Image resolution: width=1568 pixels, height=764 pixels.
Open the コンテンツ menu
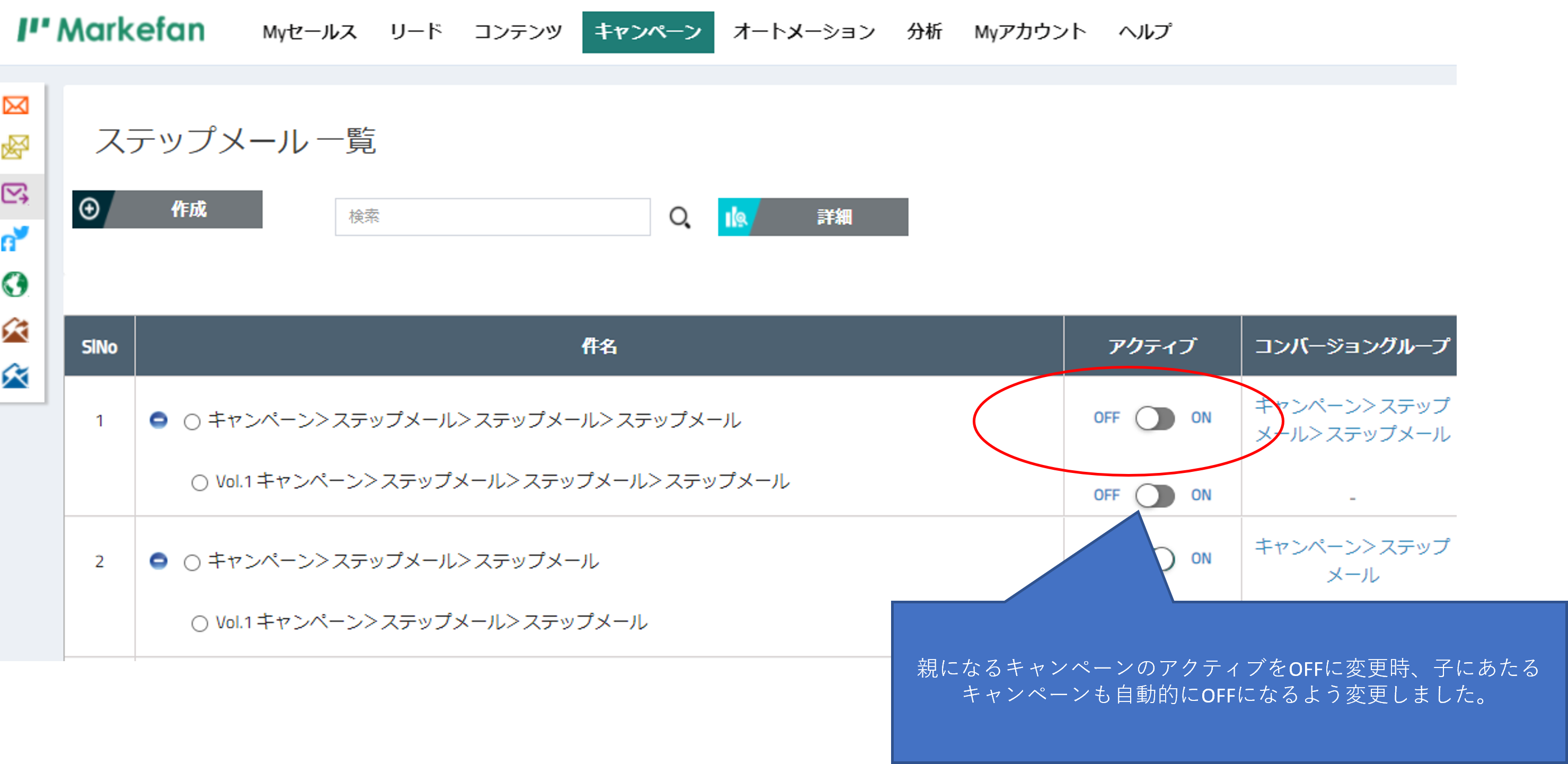pyautogui.click(x=517, y=32)
